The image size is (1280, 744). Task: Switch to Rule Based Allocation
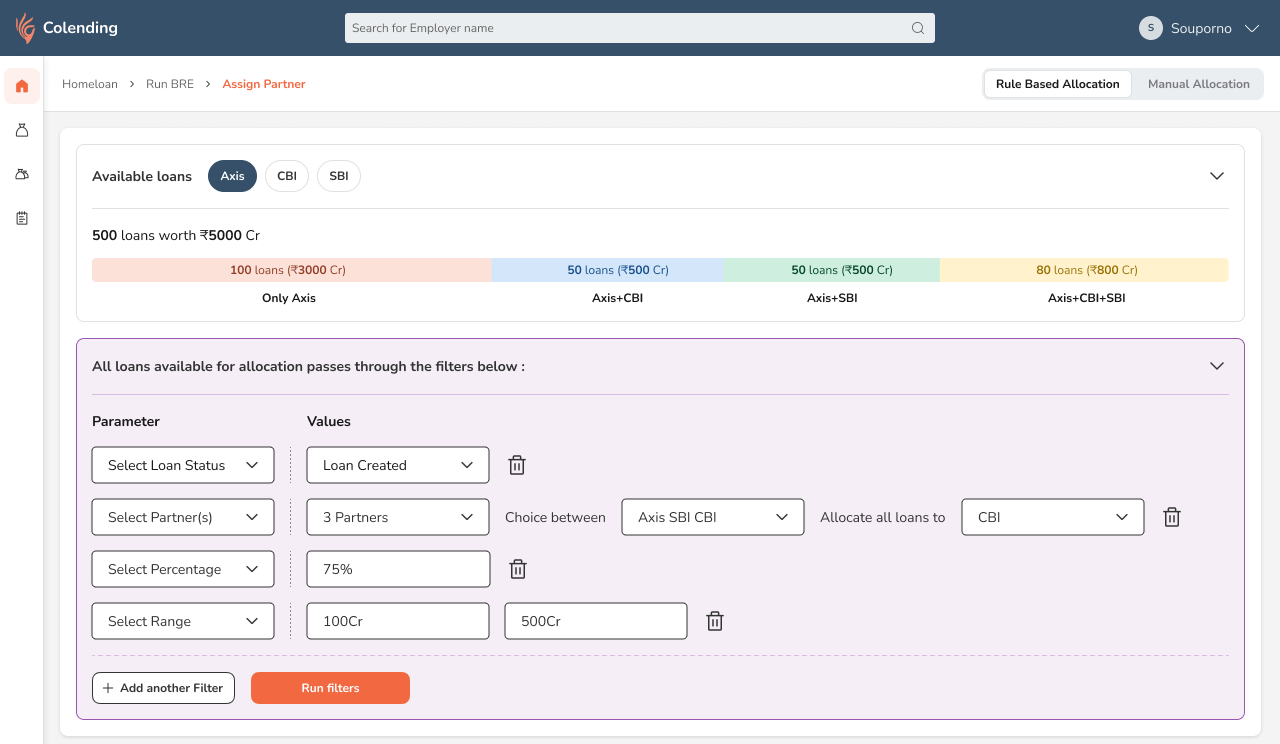pos(1058,84)
